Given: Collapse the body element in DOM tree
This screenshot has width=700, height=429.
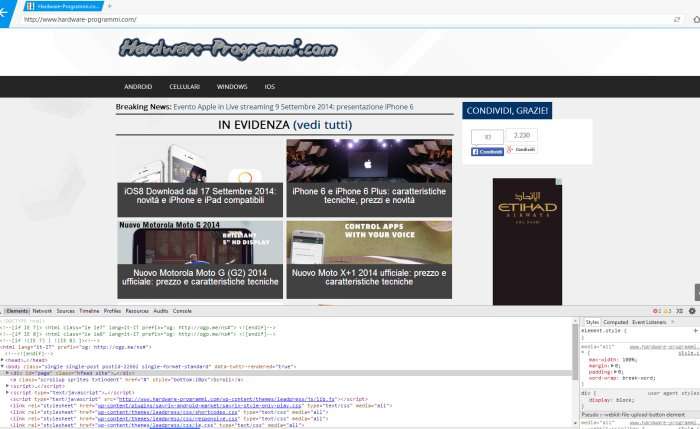Looking at the screenshot, I should click(x=4, y=366).
